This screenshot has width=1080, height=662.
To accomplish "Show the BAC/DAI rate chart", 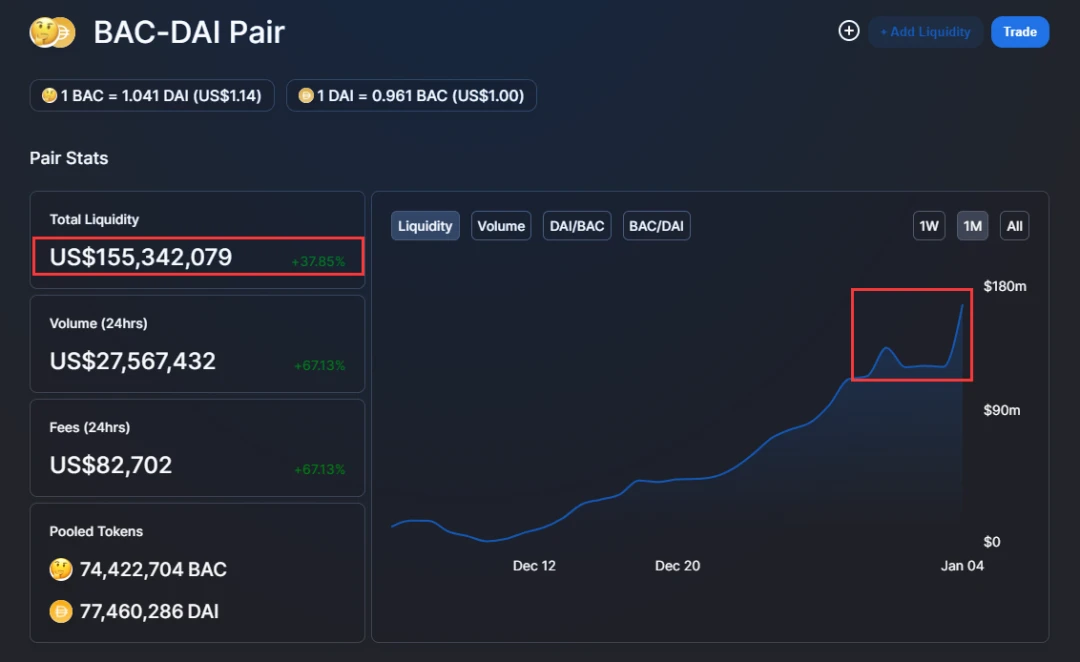I will tap(656, 226).
